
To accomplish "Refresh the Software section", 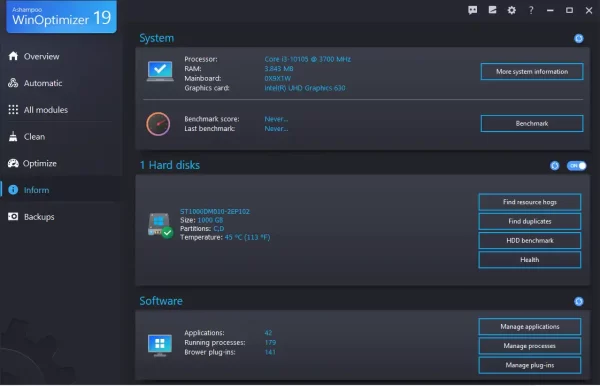I will (579, 301).
